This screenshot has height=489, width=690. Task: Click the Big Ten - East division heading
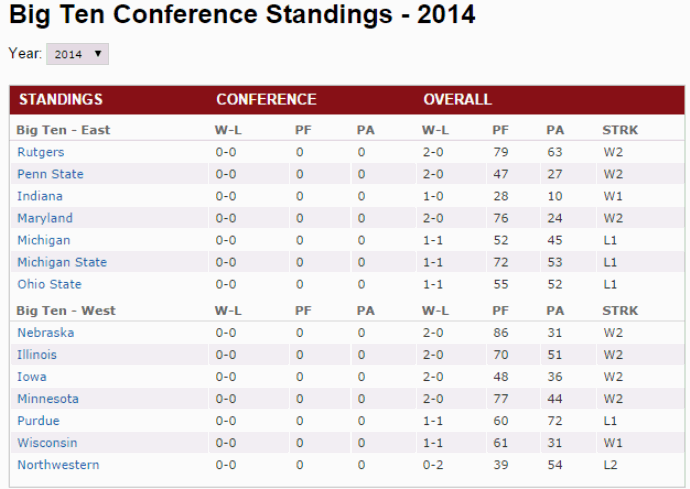point(63,130)
